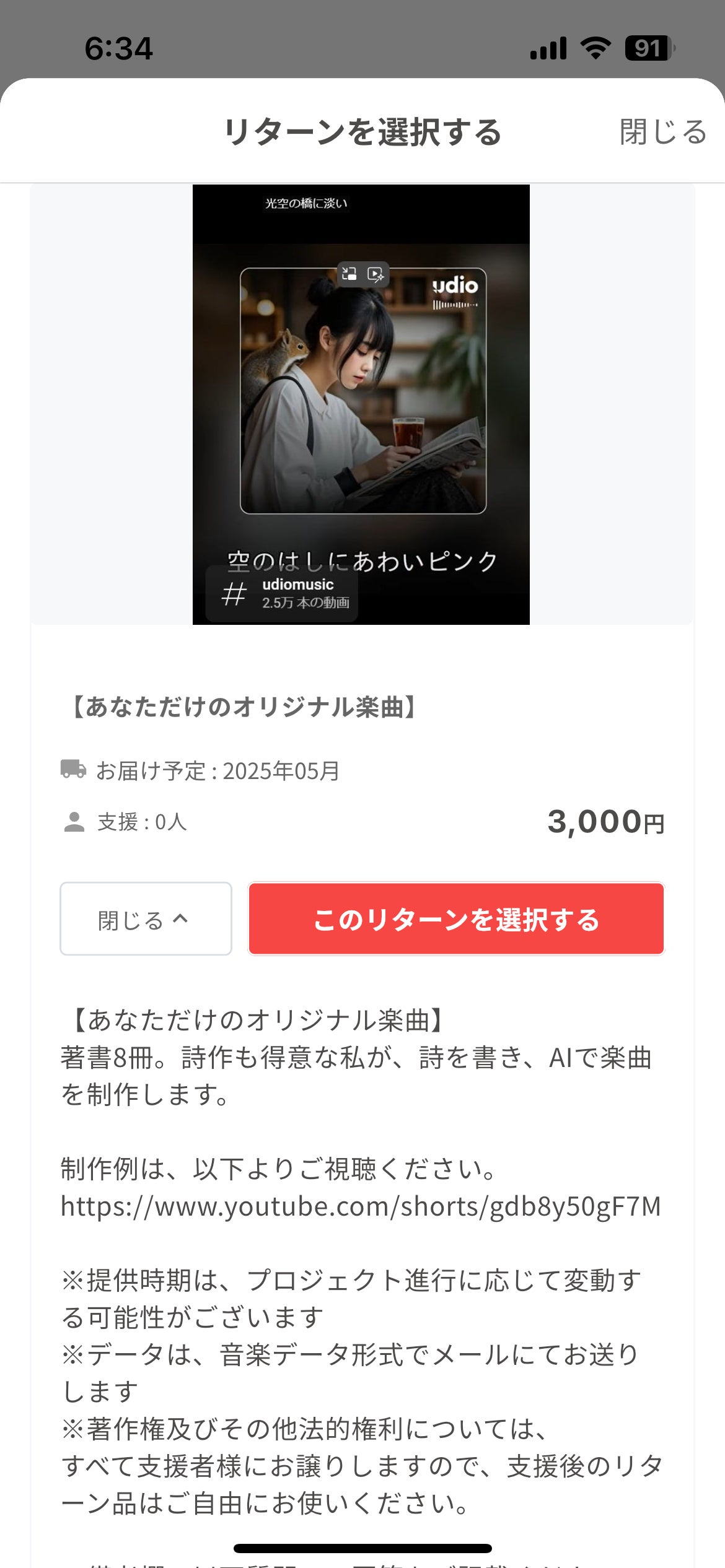Viewport: 725px width, 1568px height.
Task: Click the sparkle play icon on the video
Action: 376,274
